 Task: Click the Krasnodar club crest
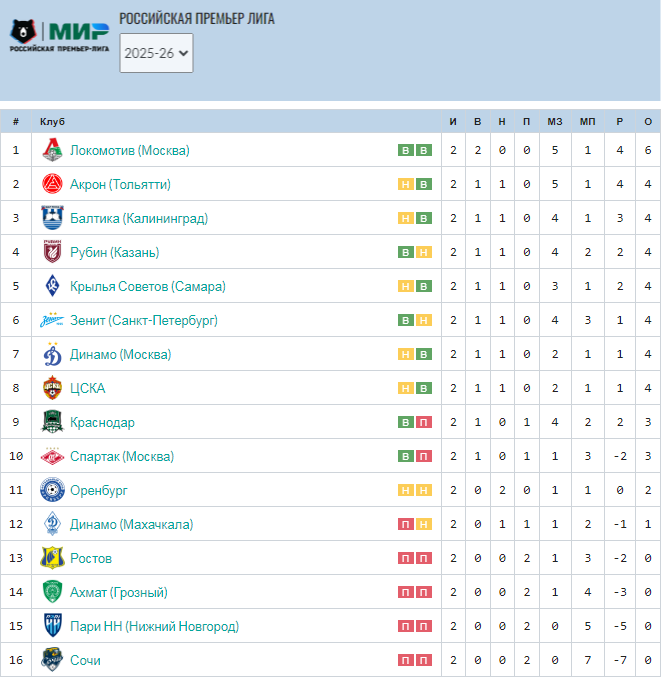(x=52, y=422)
